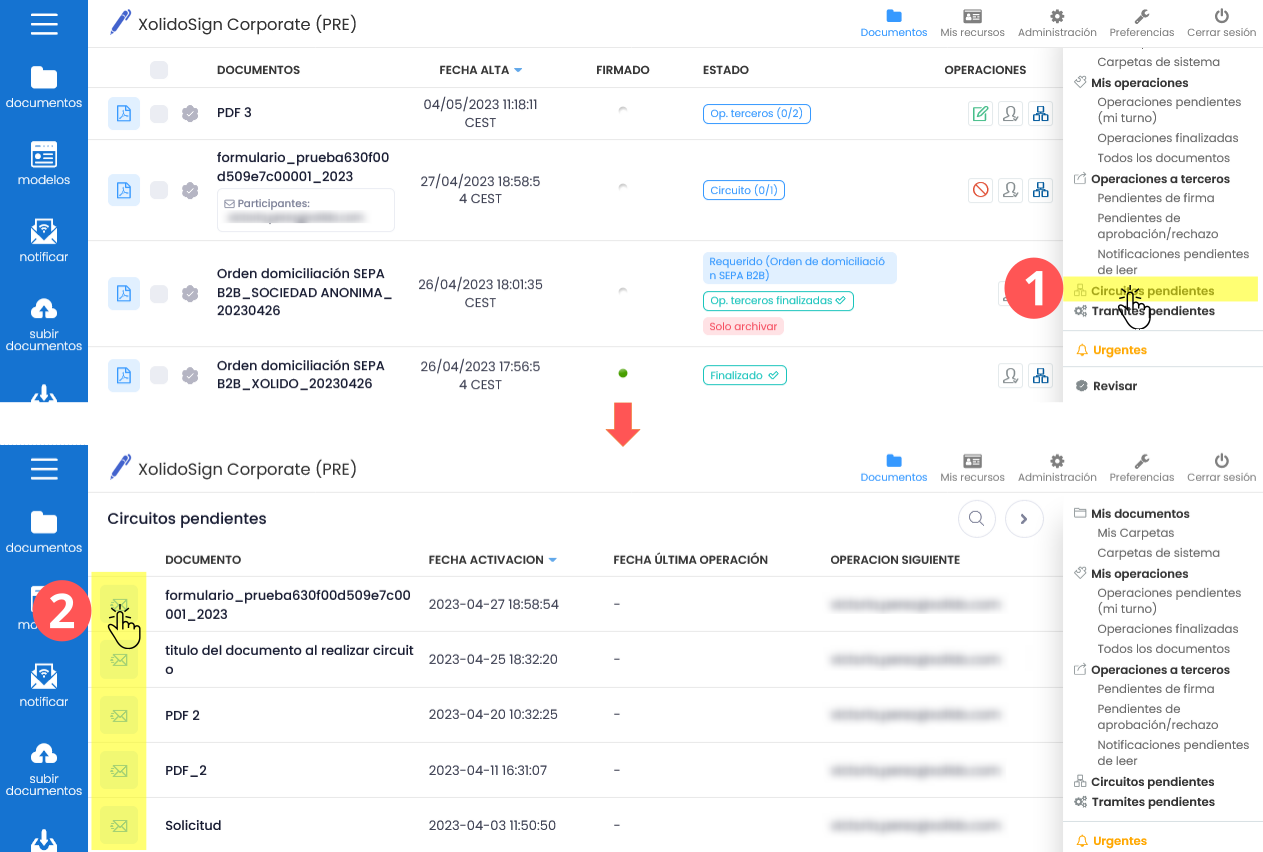Click the red cancel icon for formulario_prueba document
Screen dimensions: 1263x852
(x=980, y=190)
